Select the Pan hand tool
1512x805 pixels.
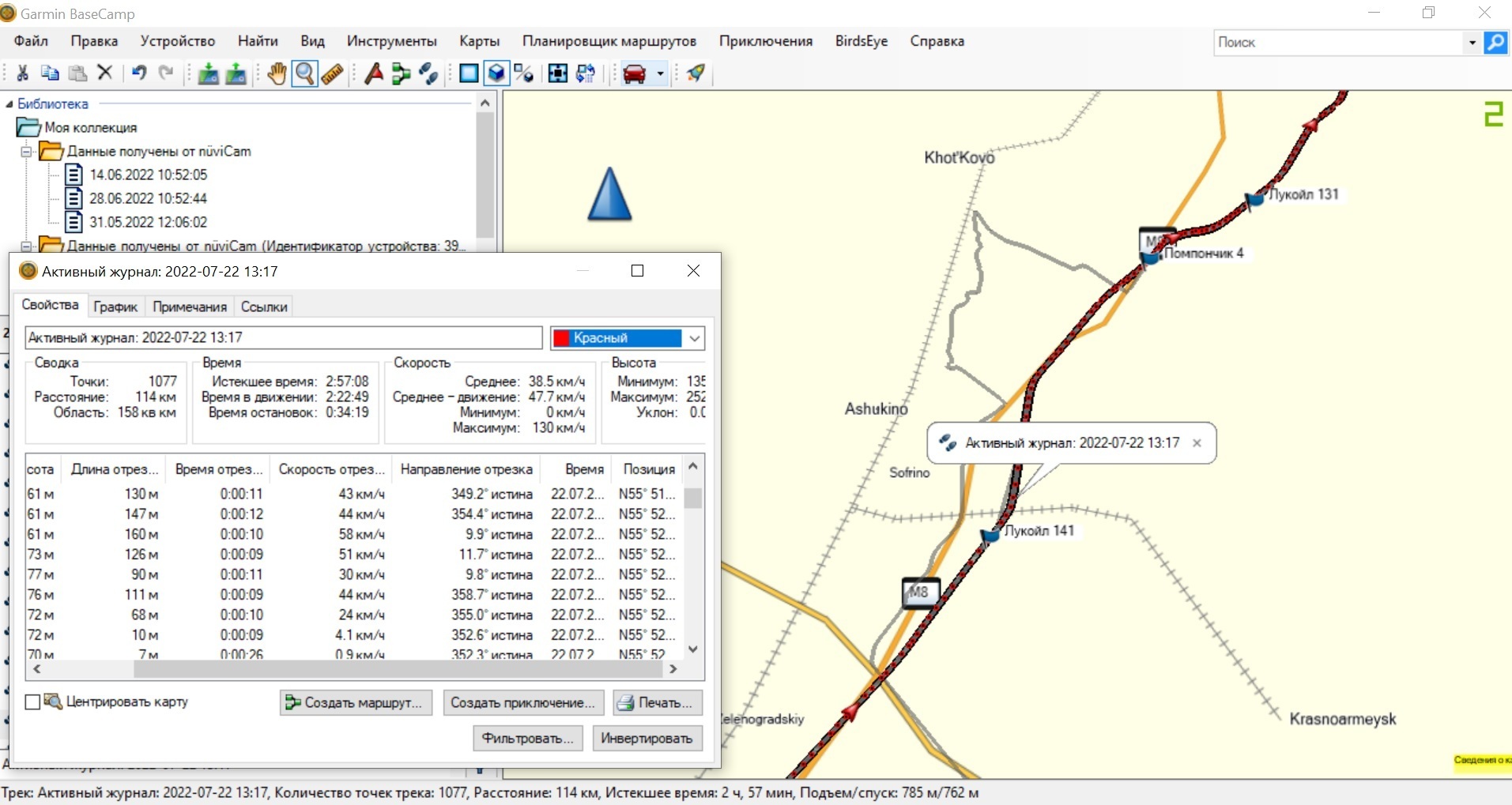pyautogui.click(x=276, y=73)
